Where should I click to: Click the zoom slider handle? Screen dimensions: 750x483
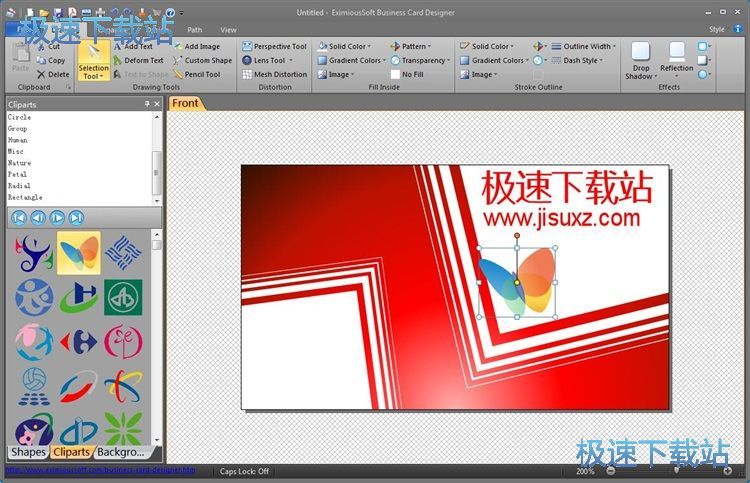[676, 471]
